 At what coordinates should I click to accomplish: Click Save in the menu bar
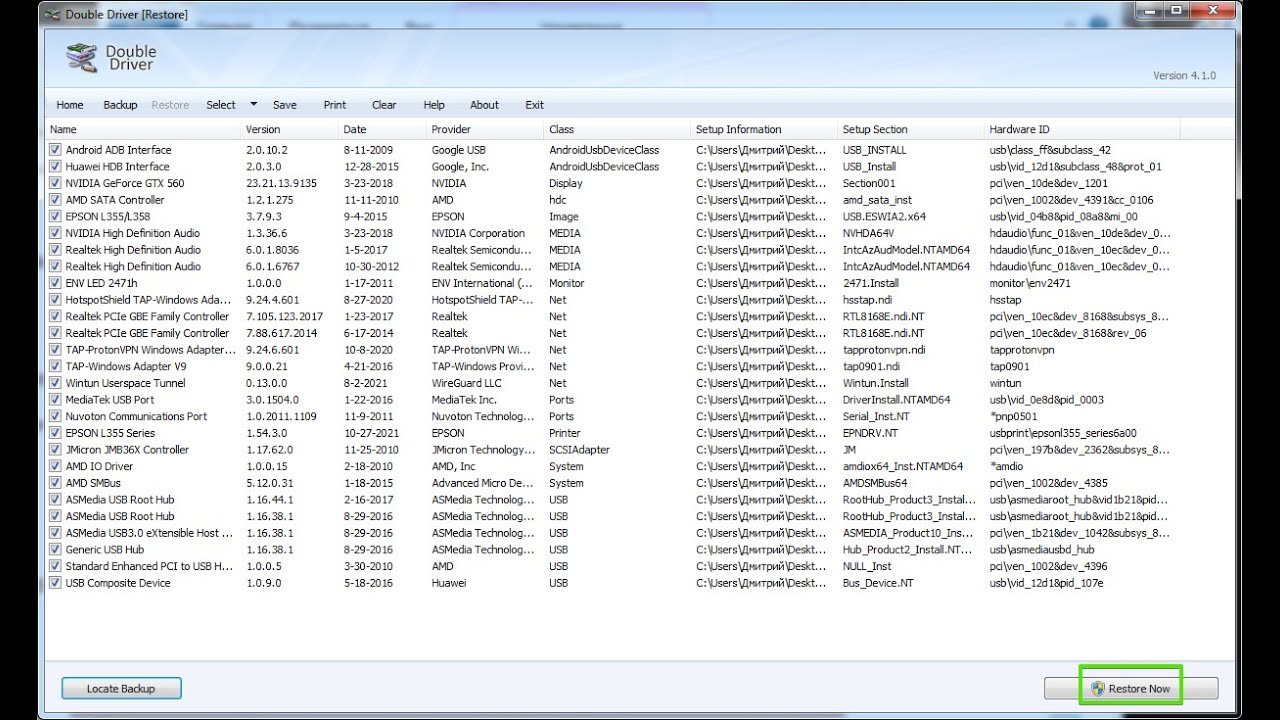tap(285, 105)
